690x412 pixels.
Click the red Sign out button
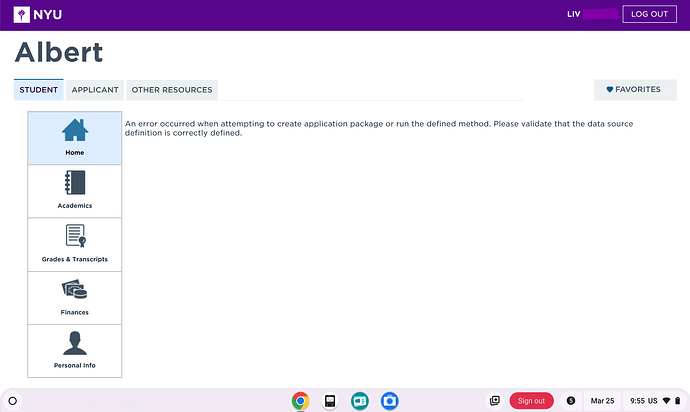click(532, 401)
